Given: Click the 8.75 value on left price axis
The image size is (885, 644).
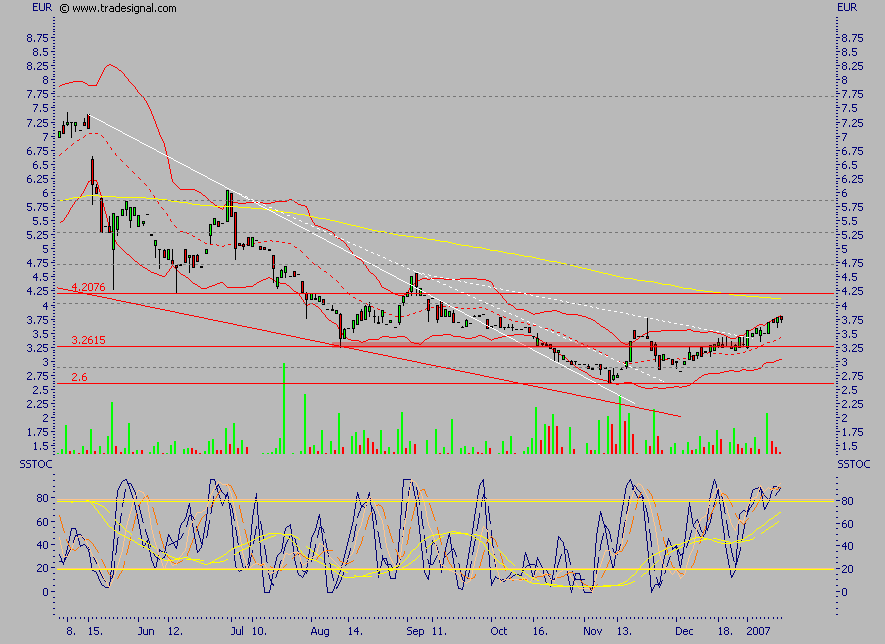Looking at the screenshot, I should pyautogui.click(x=37, y=38).
